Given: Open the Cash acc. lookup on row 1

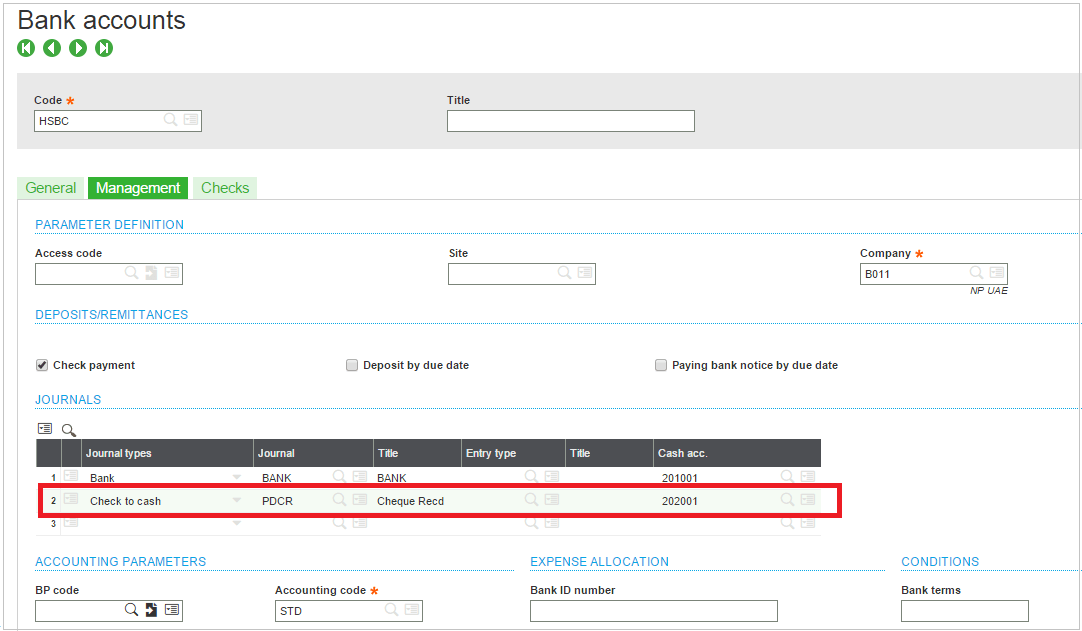Looking at the screenshot, I should (x=787, y=477).
